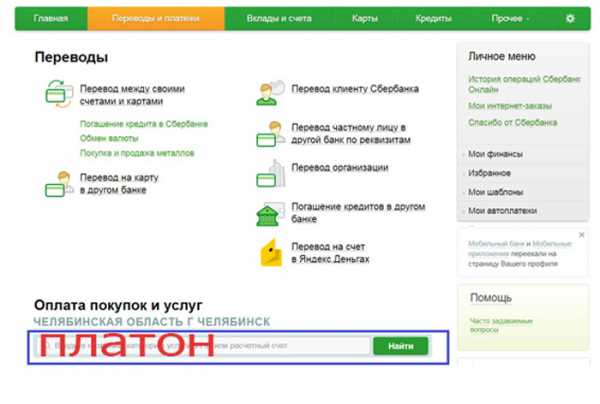
Task: Open Спасибо от Сбербанка link
Action: (x=512, y=122)
